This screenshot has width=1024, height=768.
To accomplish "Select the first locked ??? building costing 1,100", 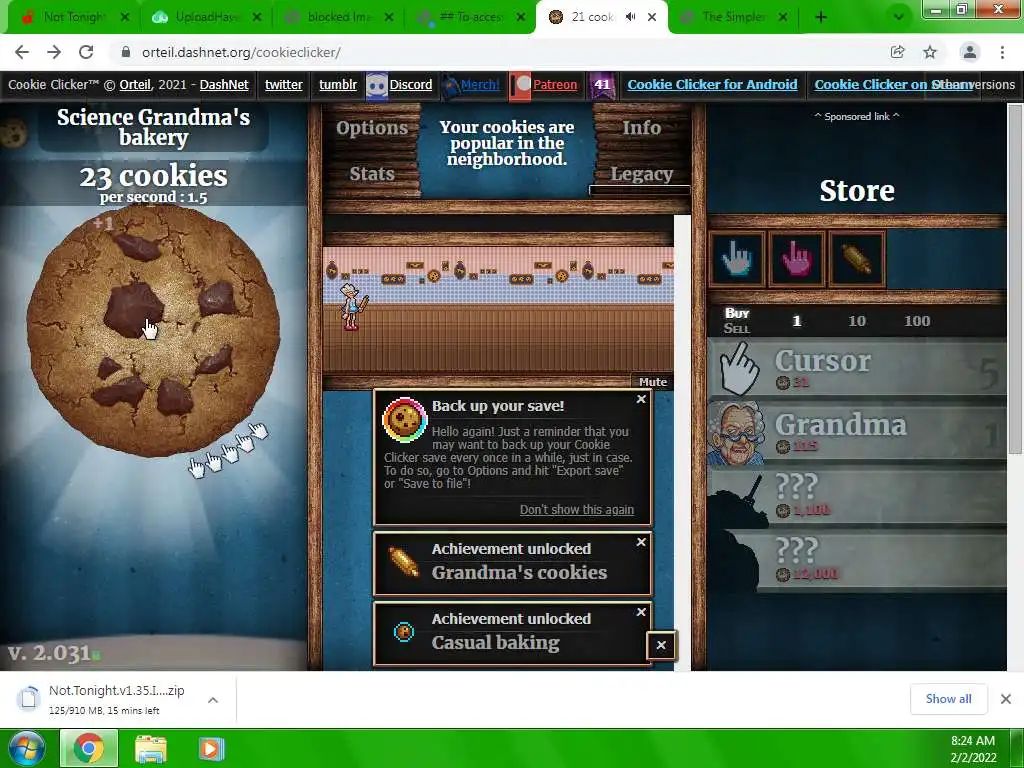I will coord(857,496).
